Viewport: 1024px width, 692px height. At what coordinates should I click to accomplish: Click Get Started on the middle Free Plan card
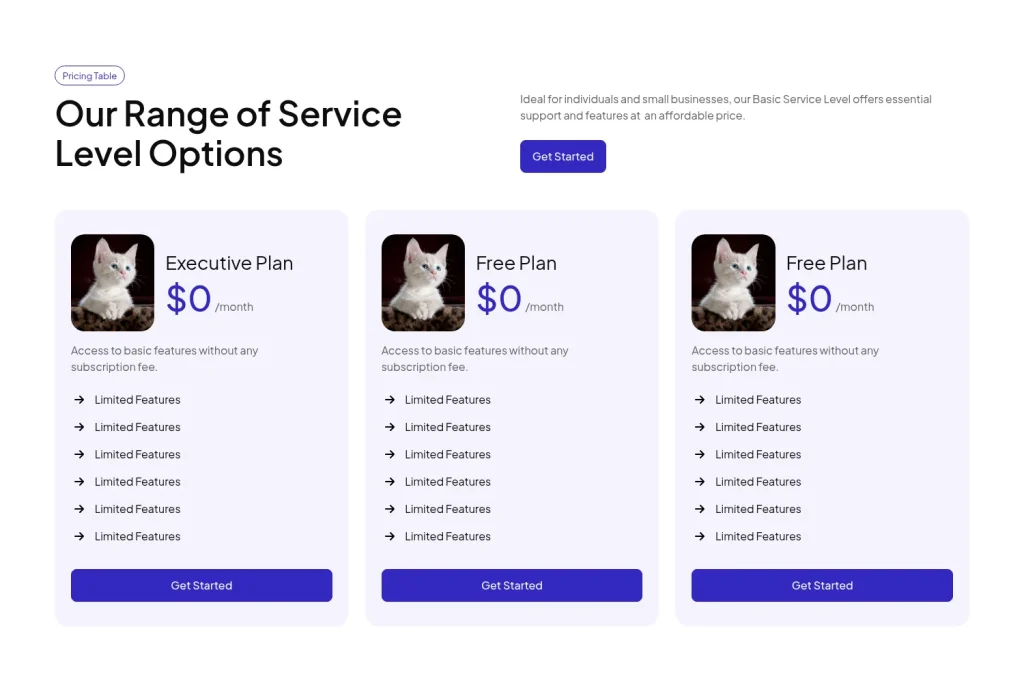pos(511,585)
